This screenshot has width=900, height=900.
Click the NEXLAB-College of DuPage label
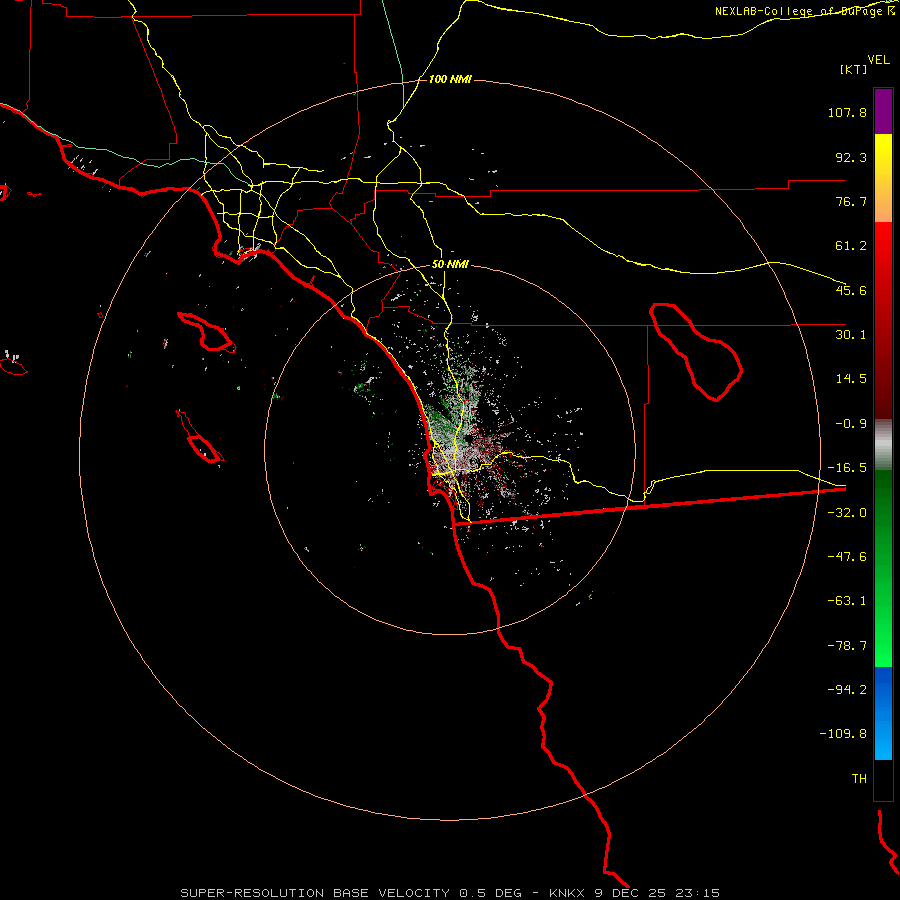[800, 11]
